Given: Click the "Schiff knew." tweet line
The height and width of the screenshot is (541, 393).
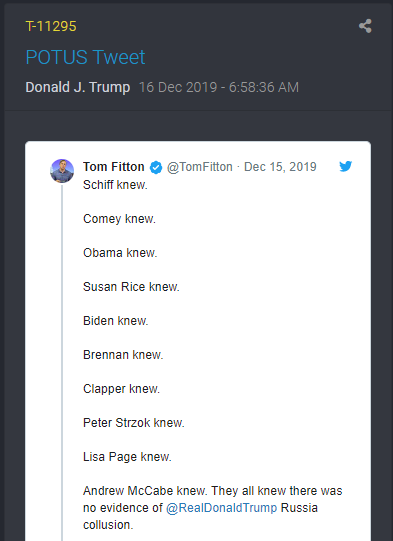Looking at the screenshot, I should (x=115, y=185).
